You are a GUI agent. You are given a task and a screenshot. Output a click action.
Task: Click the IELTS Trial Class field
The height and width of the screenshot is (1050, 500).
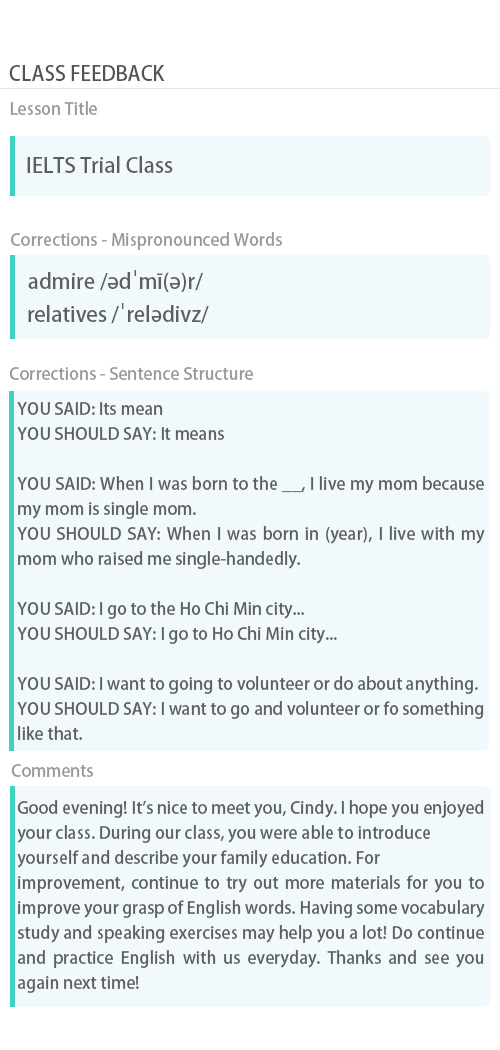250,165
